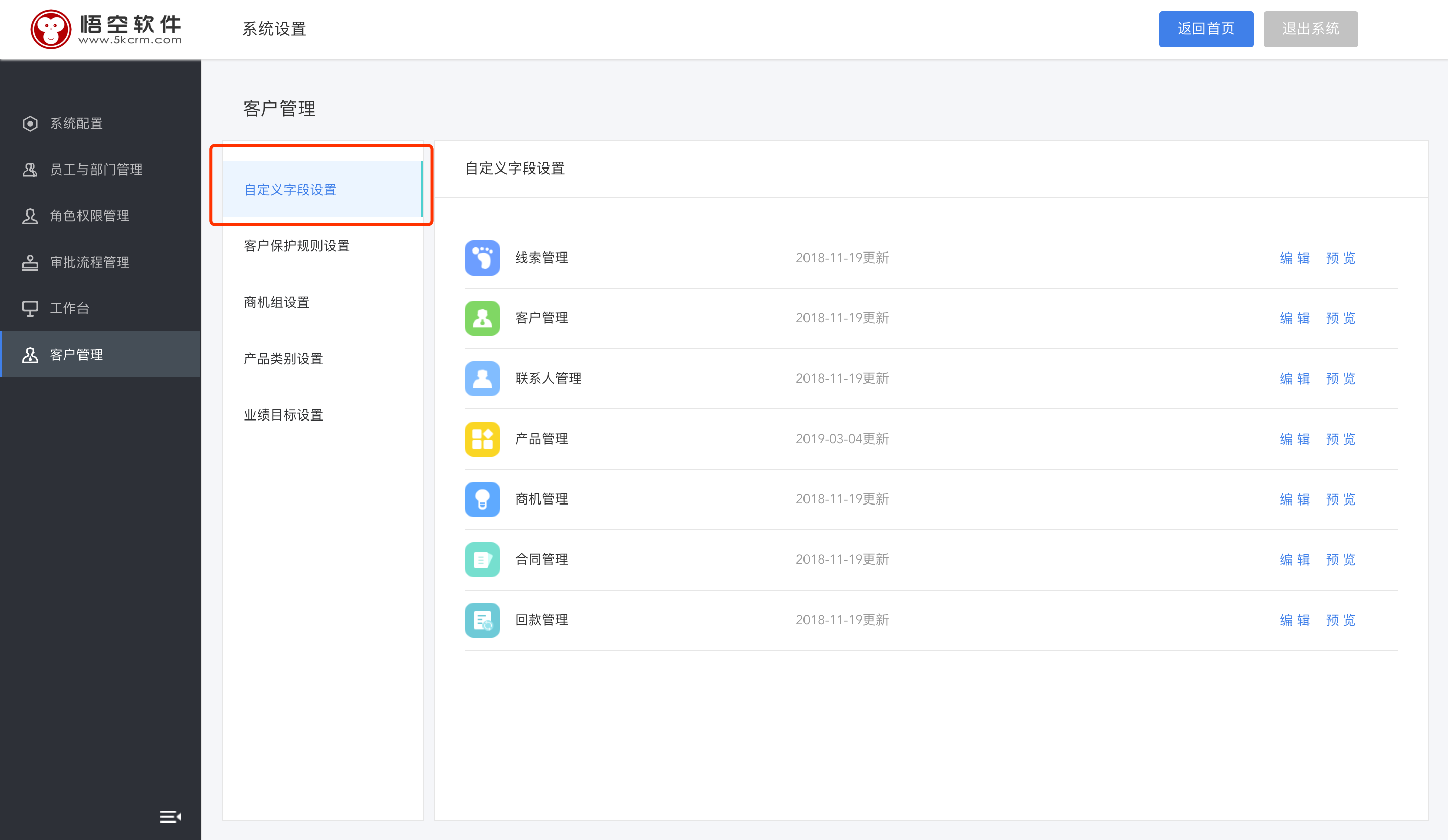Click the 合同管理 document icon
The width and height of the screenshot is (1448, 840).
482,560
